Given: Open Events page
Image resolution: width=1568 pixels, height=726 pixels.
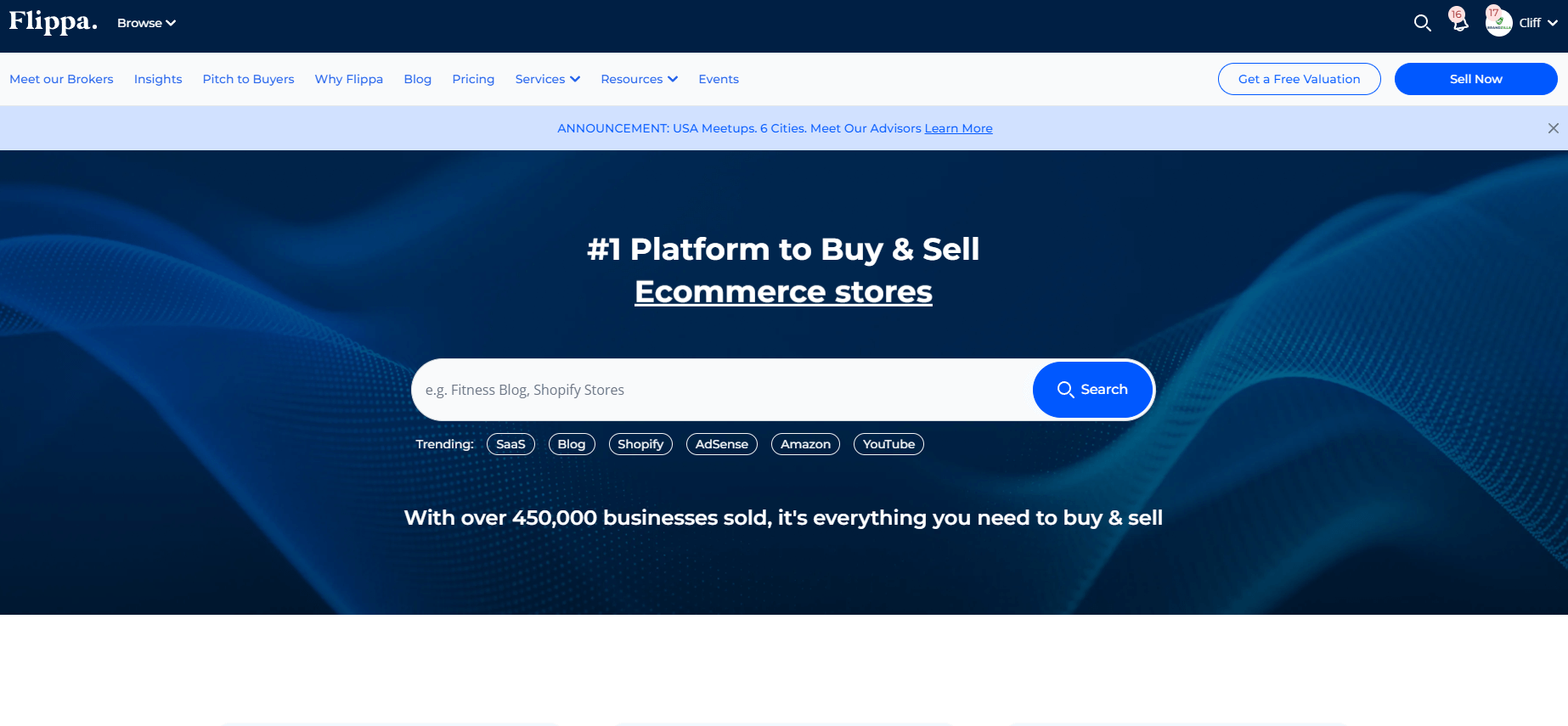Looking at the screenshot, I should click(719, 79).
